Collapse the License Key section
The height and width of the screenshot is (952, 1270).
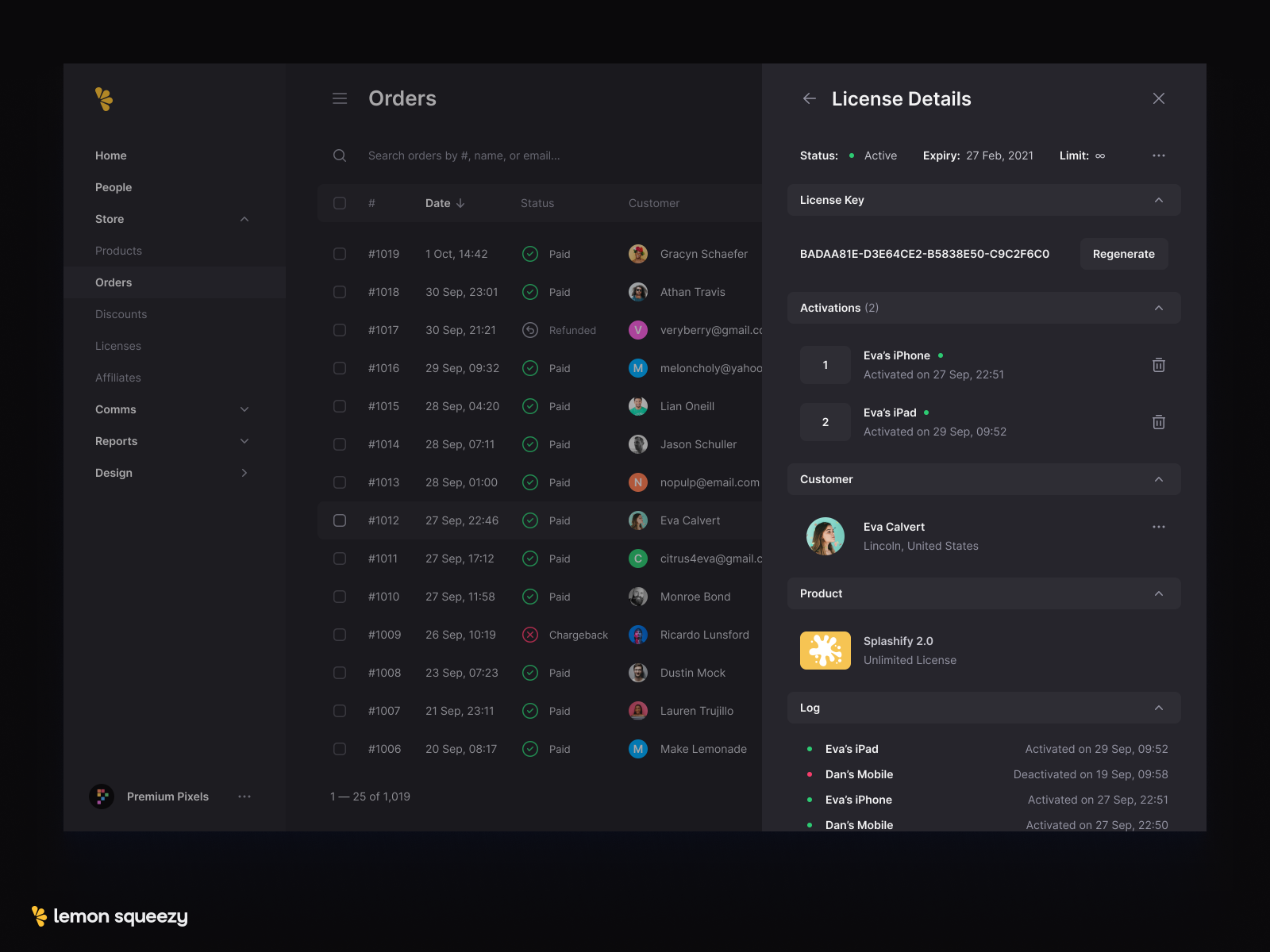[1159, 200]
